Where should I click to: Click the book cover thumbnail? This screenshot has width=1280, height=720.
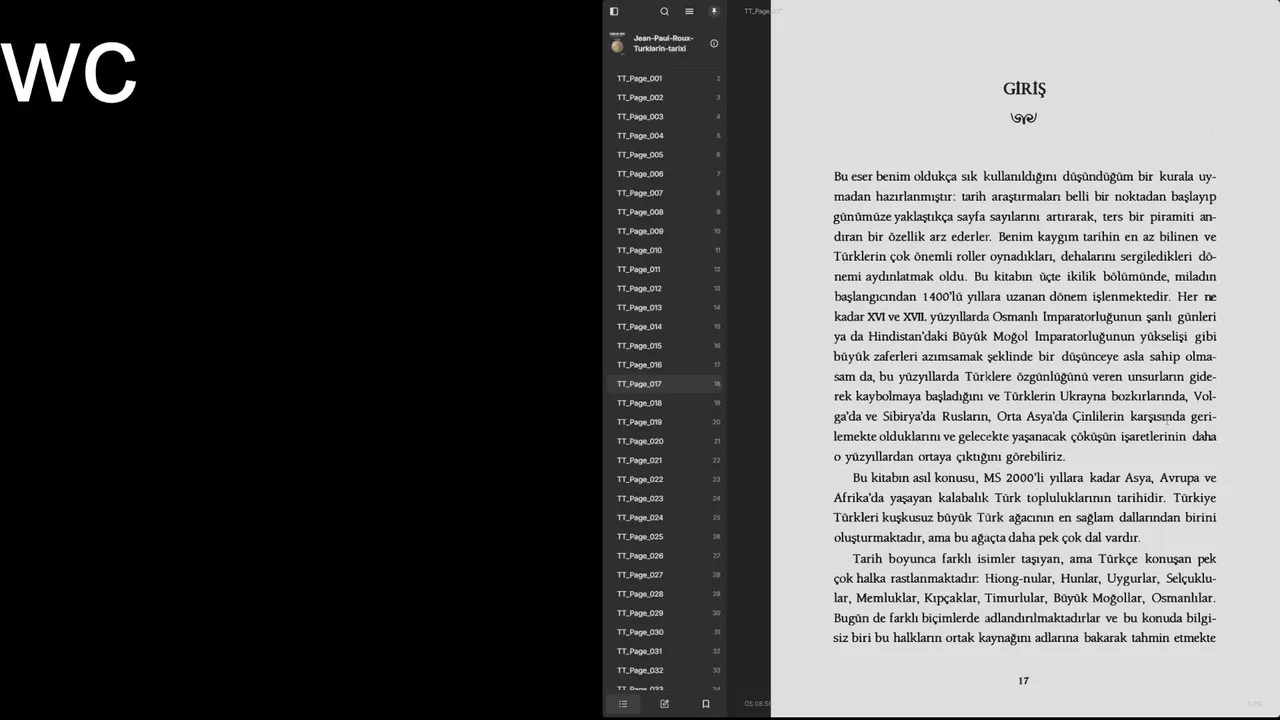[617, 43]
